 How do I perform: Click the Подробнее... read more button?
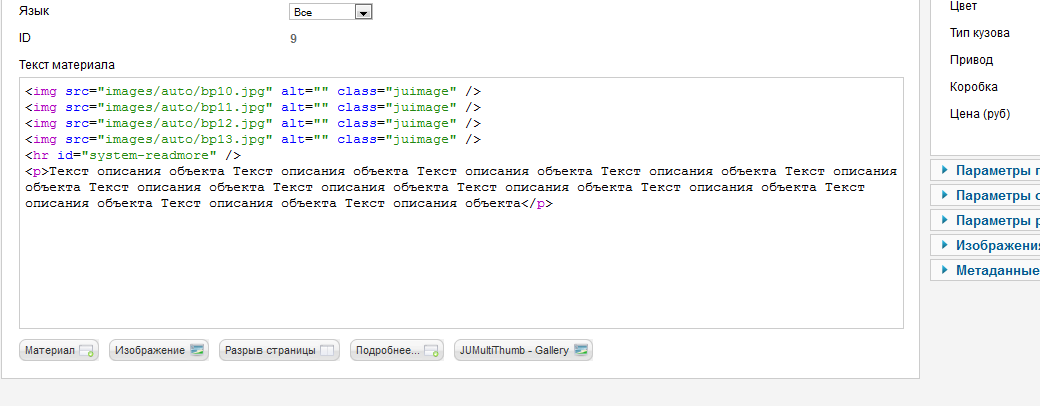coord(397,350)
